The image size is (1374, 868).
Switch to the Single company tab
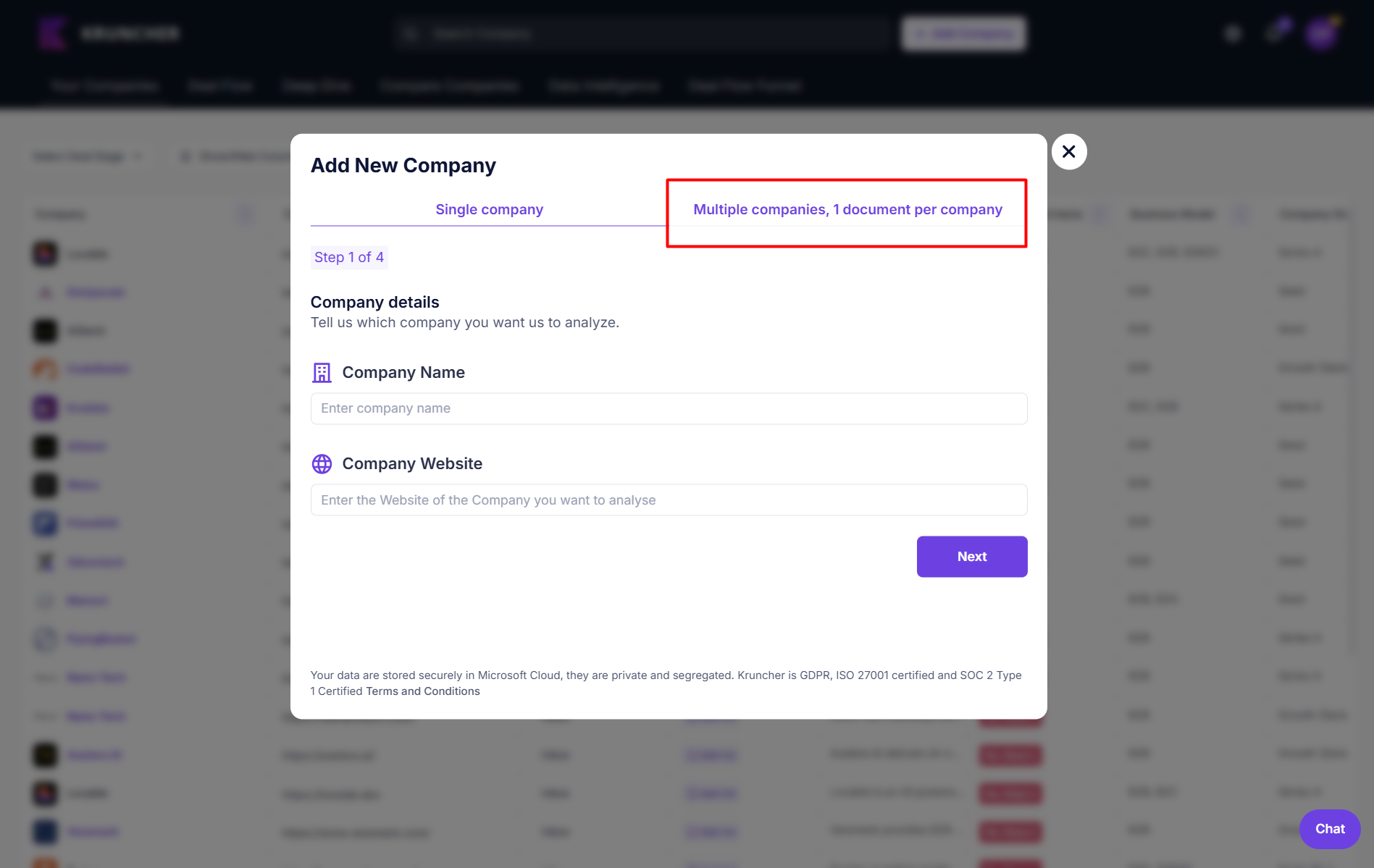pos(489,209)
